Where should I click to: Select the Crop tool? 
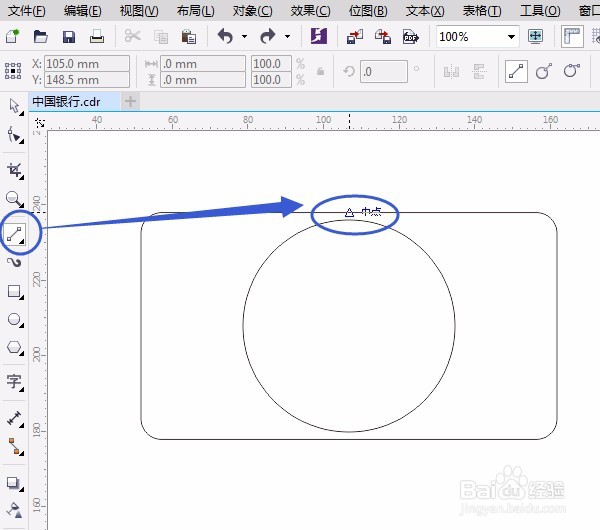pos(15,170)
